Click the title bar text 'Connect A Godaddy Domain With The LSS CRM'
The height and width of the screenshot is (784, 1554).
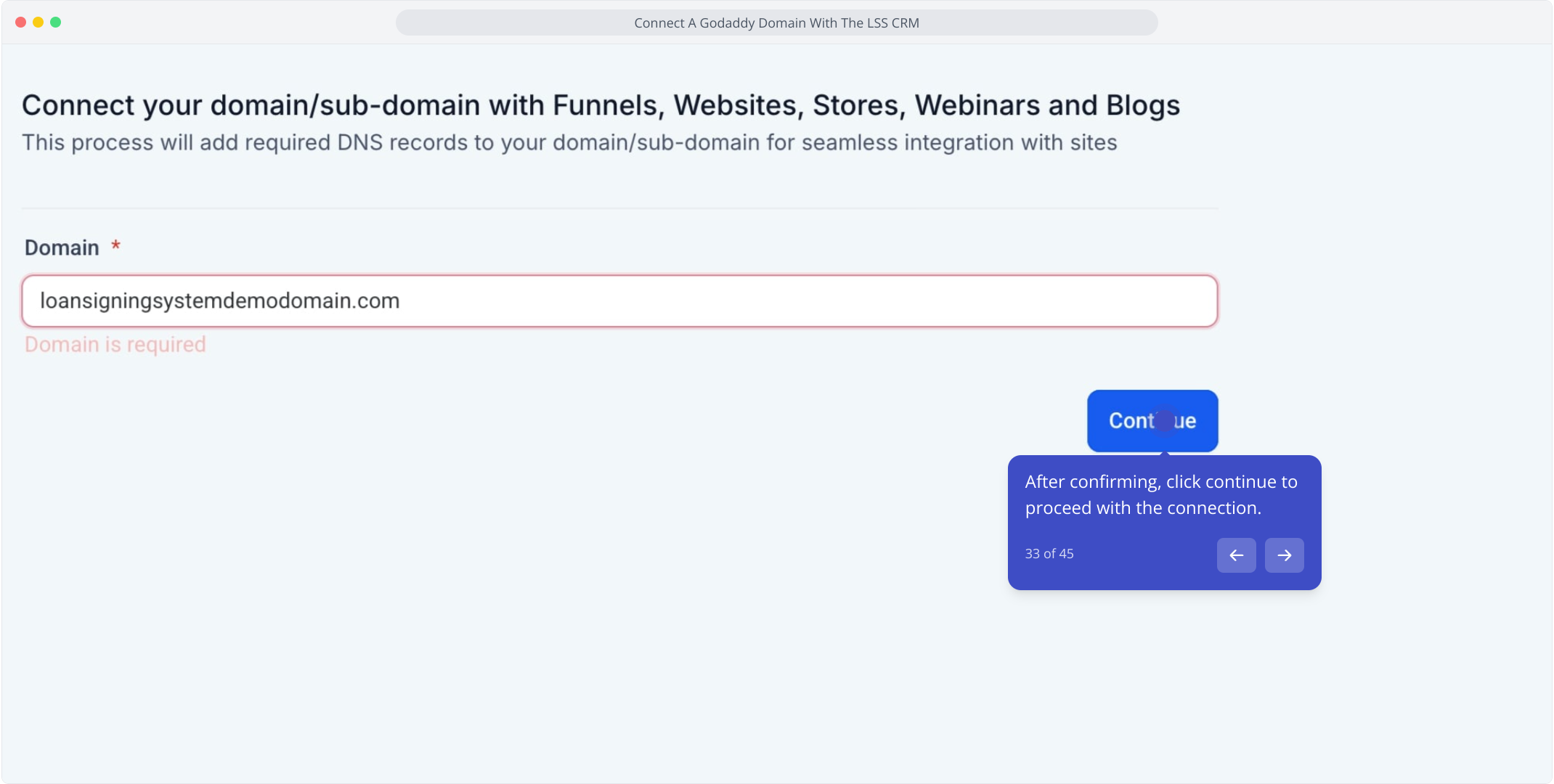(776, 23)
